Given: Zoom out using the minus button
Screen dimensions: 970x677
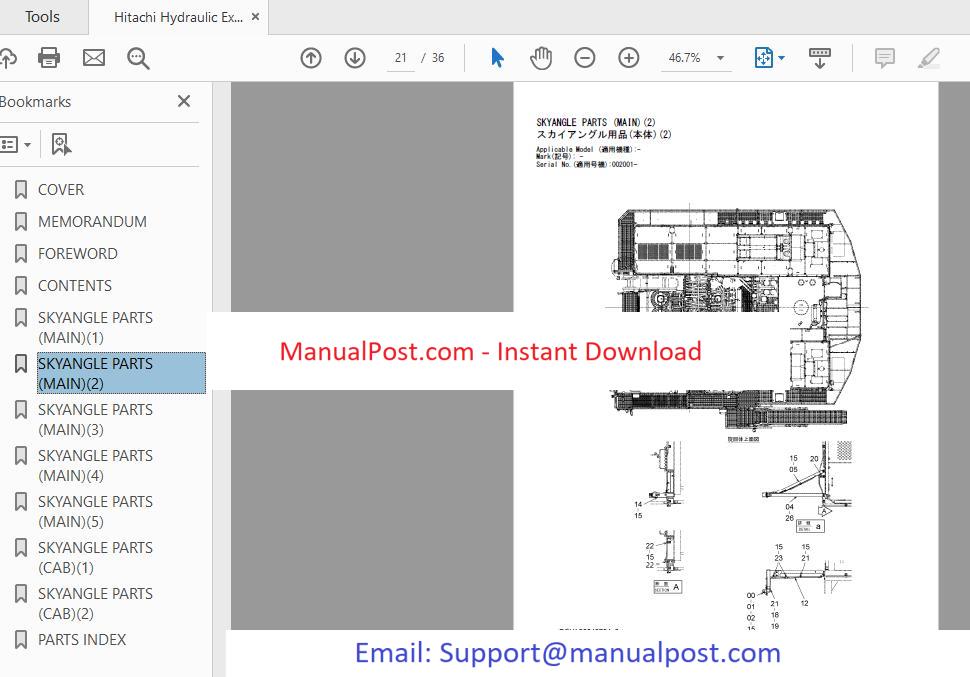Looking at the screenshot, I should click(585, 58).
